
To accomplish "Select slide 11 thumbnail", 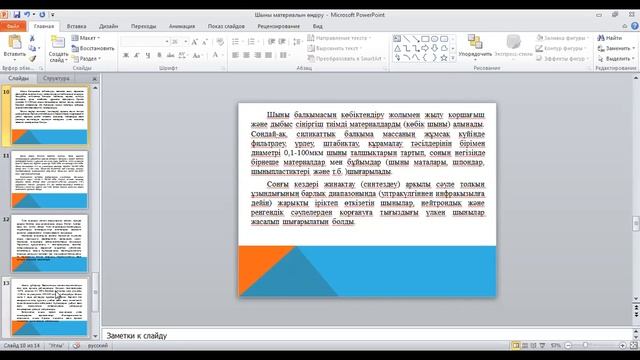I will 49,180.
